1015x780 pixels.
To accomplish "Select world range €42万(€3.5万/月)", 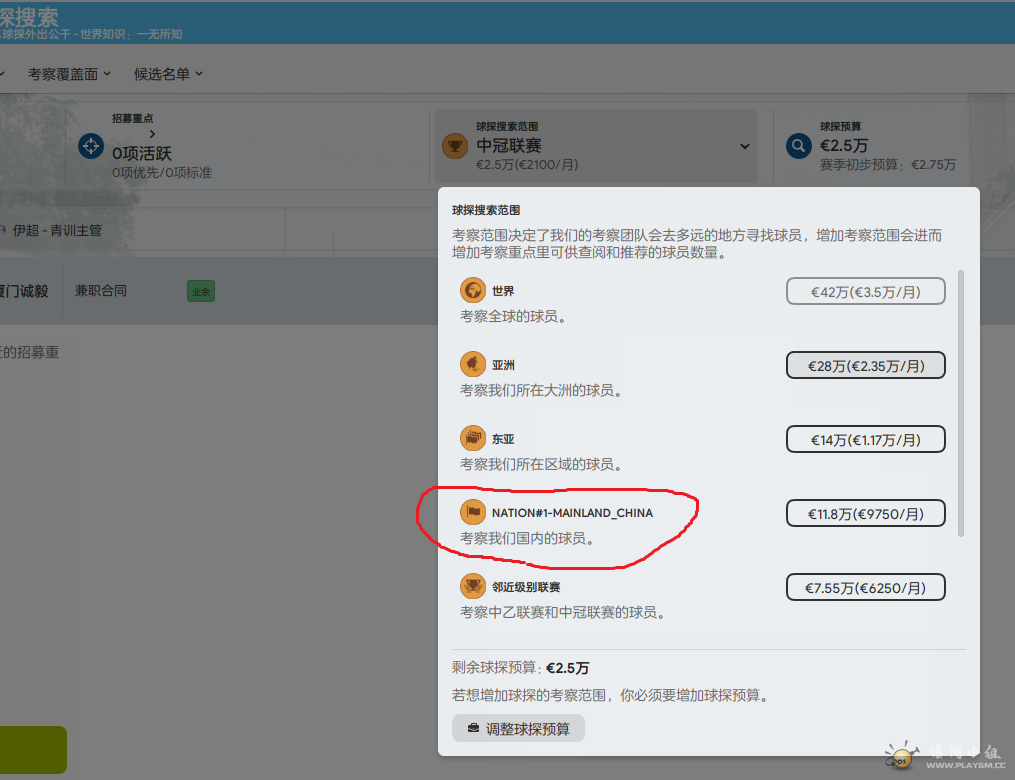I will pyautogui.click(x=865, y=291).
